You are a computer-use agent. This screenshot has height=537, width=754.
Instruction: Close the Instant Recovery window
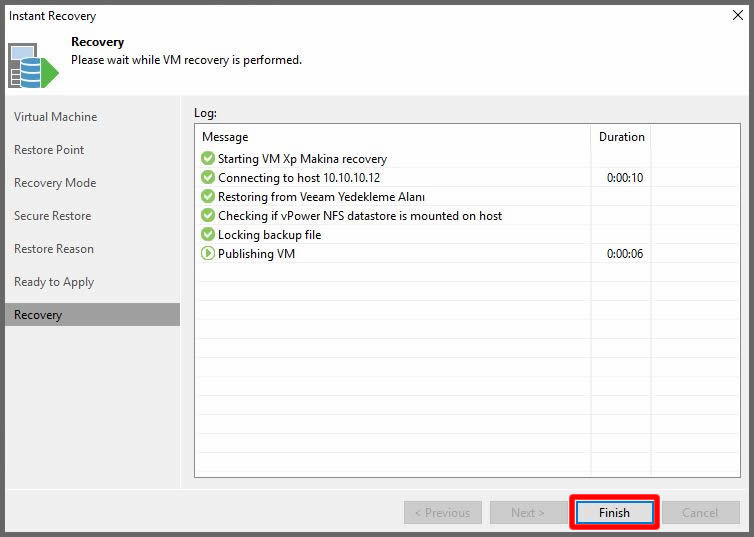(x=738, y=15)
